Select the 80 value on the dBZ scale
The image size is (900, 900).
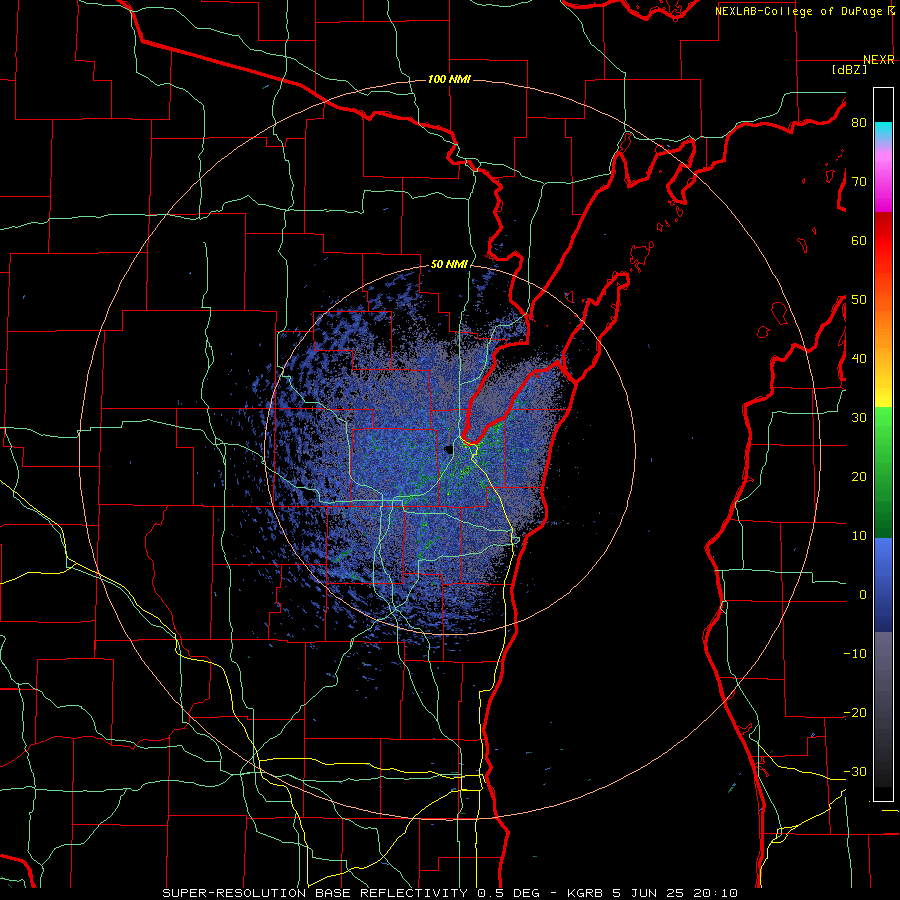859,123
